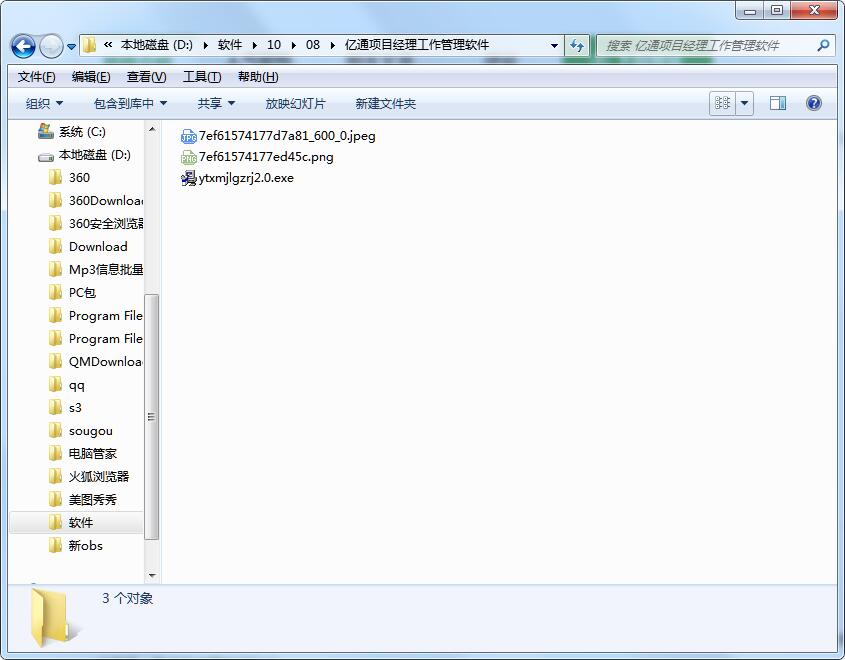Click the installer icon of ytxmjlgzrj2.0.exe
The width and height of the screenshot is (845, 660).
(x=189, y=178)
